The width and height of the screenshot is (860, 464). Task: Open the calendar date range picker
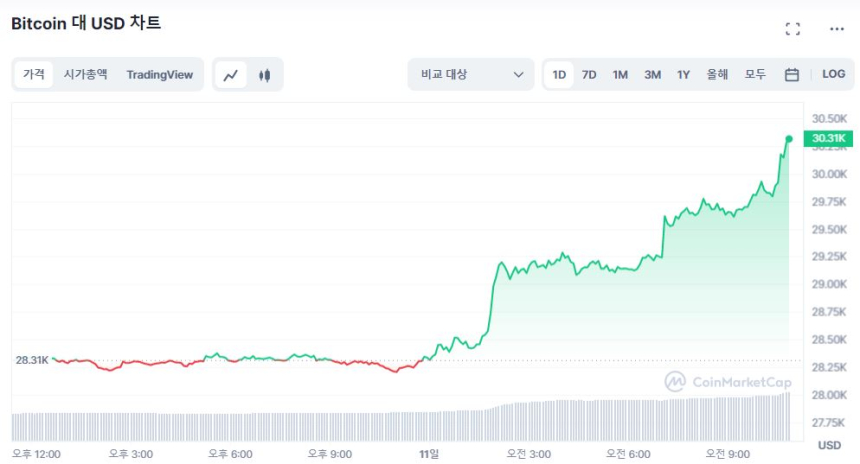(x=791, y=75)
